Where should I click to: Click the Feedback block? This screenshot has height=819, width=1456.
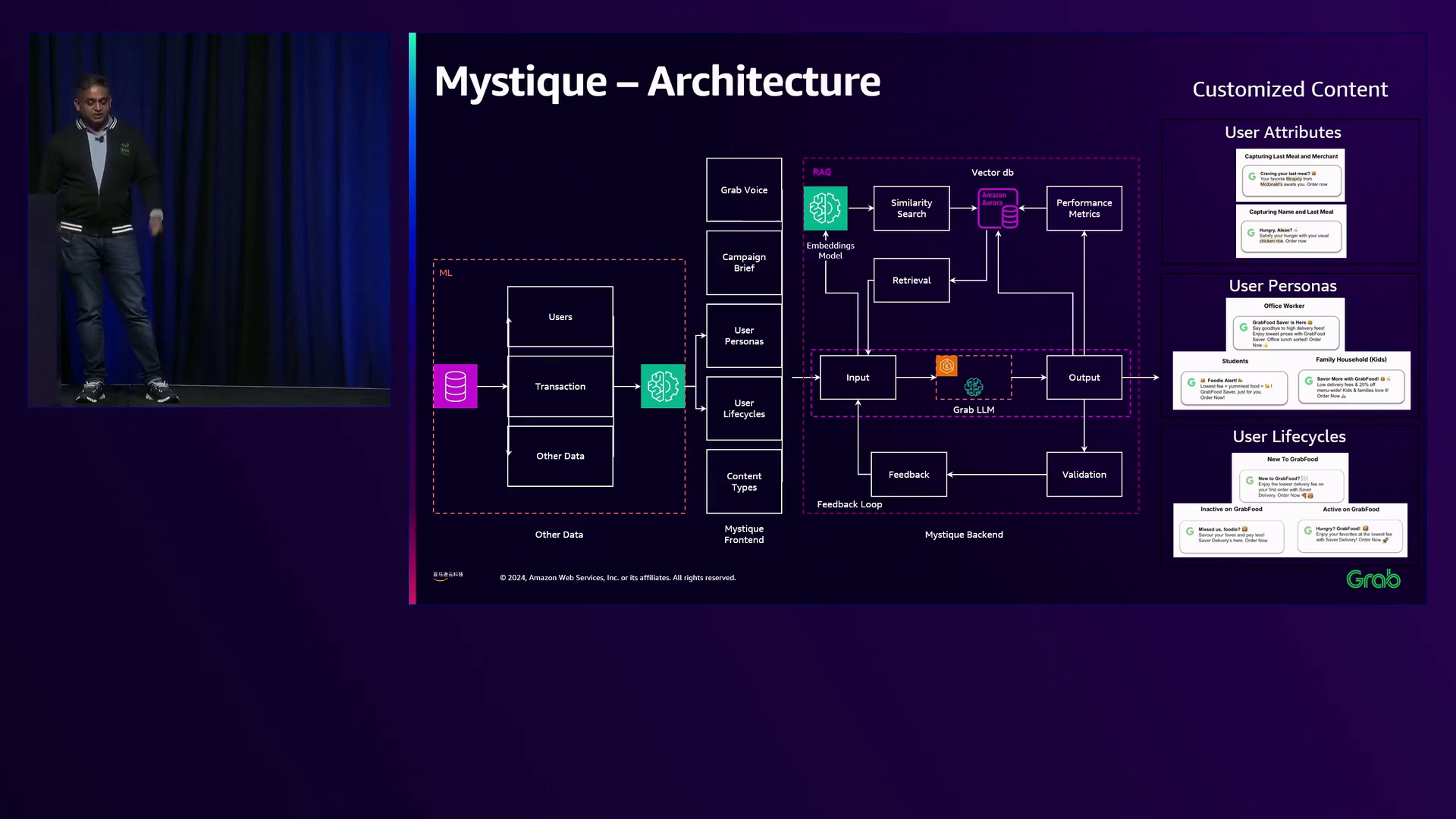point(908,475)
